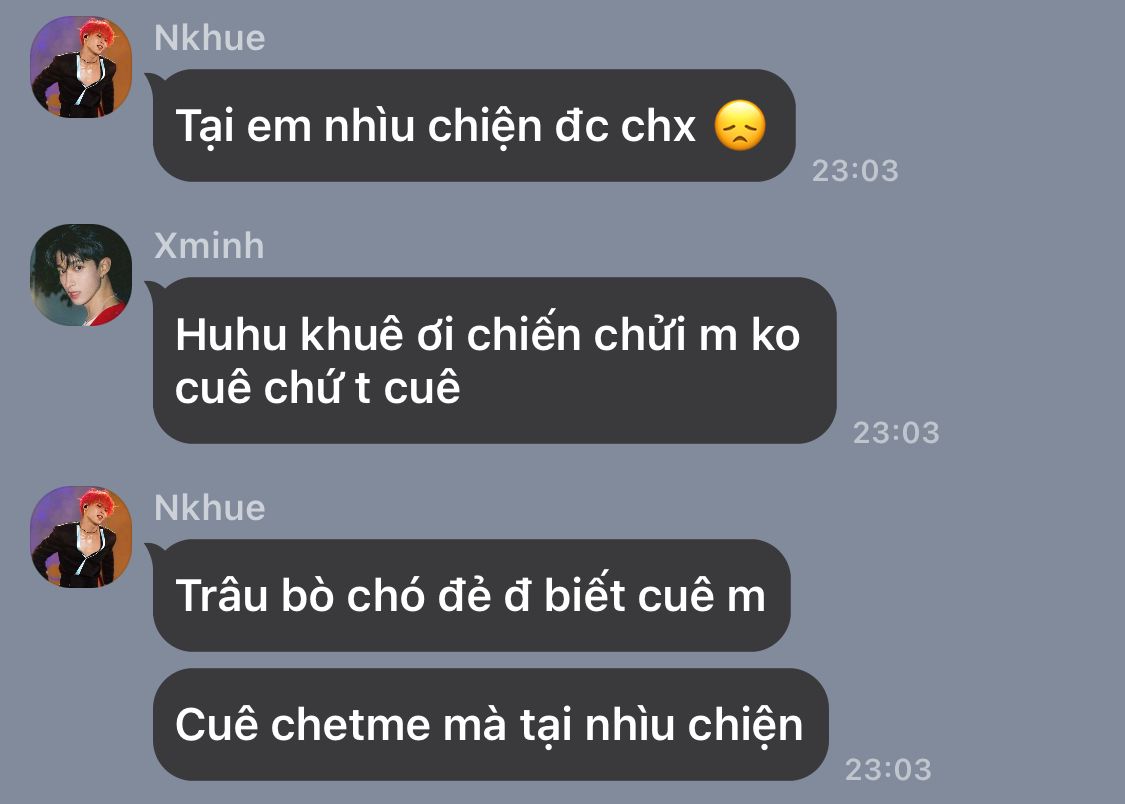Open Xminh's profile picture
The width and height of the screenshot is (1125, 804).
coord(81,275)
